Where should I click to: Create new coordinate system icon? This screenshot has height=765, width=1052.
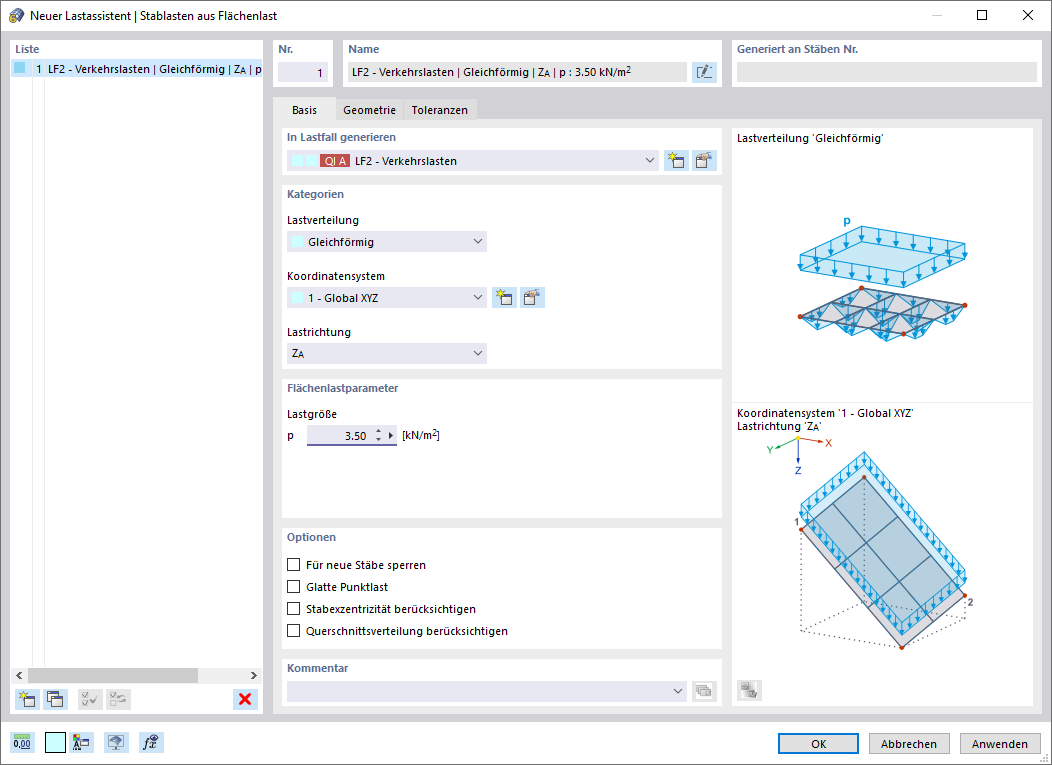pos(504,298)
